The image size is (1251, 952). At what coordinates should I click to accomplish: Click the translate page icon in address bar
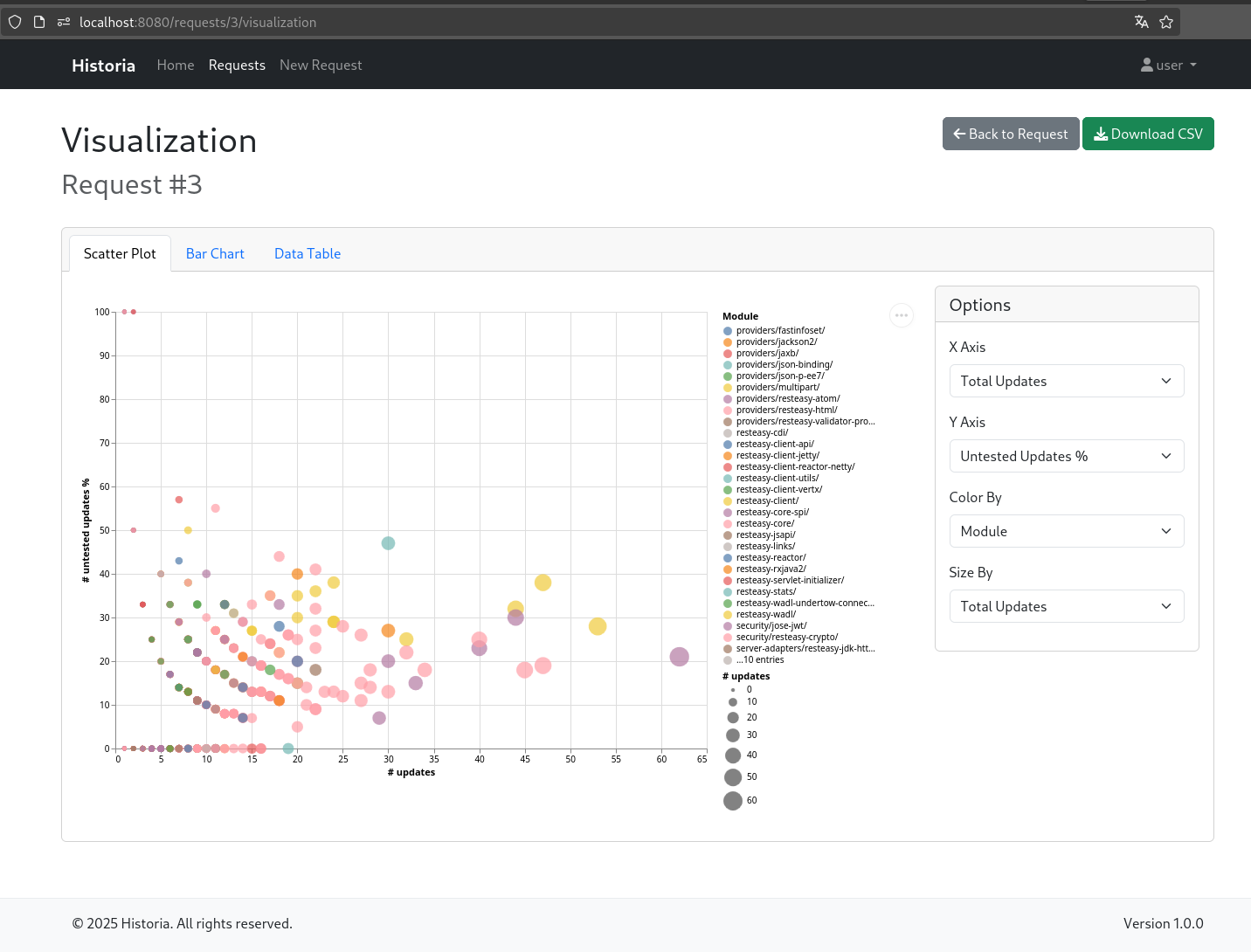pos(1141,22)
